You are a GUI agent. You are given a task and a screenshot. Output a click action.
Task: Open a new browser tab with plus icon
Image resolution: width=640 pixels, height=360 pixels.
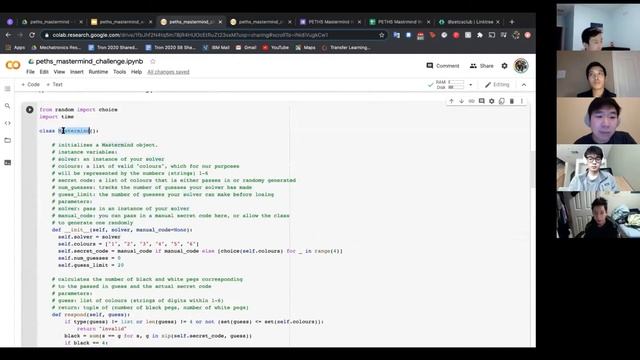(512, 22)
